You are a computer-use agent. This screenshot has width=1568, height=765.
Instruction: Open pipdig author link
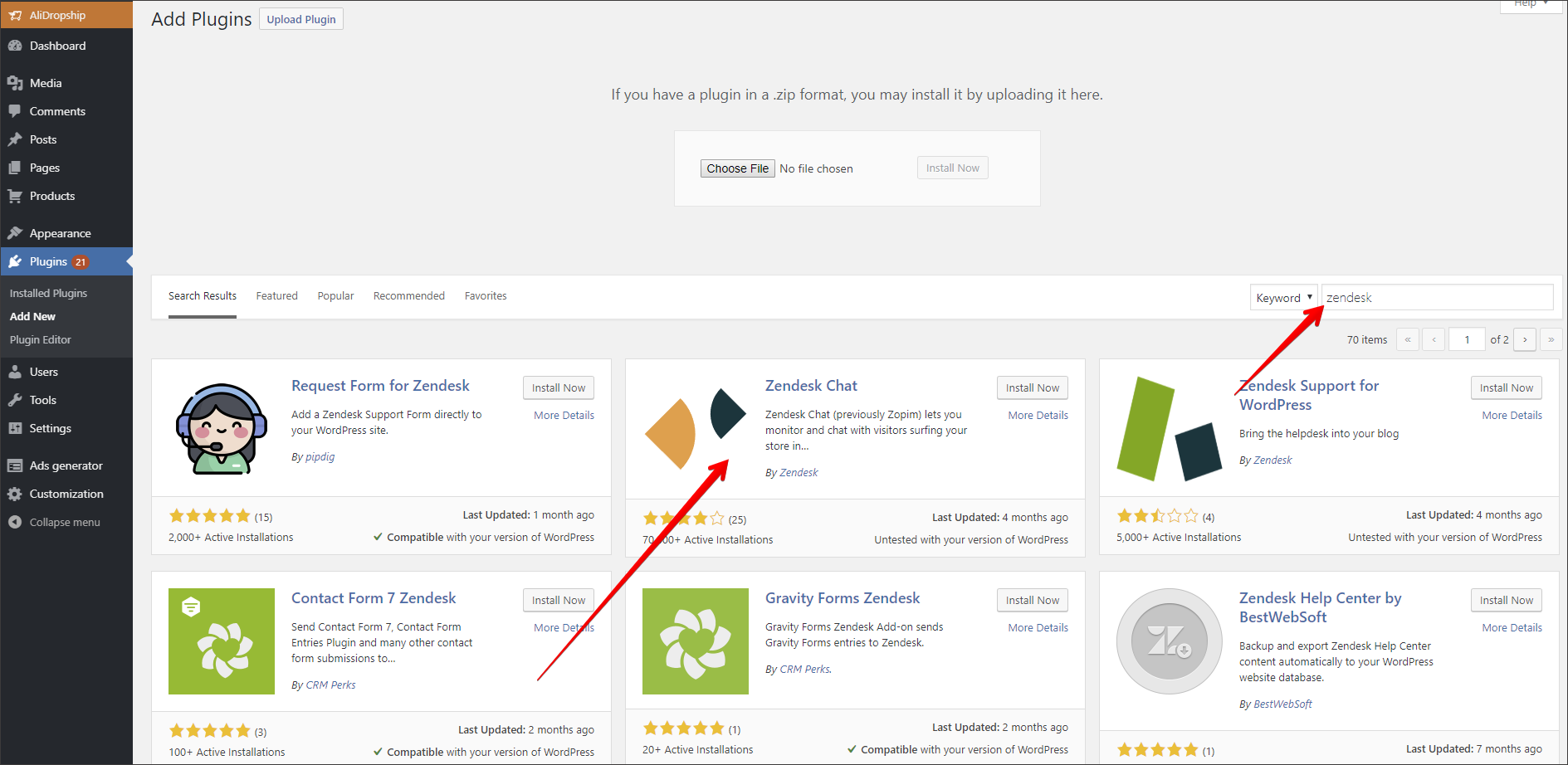(320, 456)
